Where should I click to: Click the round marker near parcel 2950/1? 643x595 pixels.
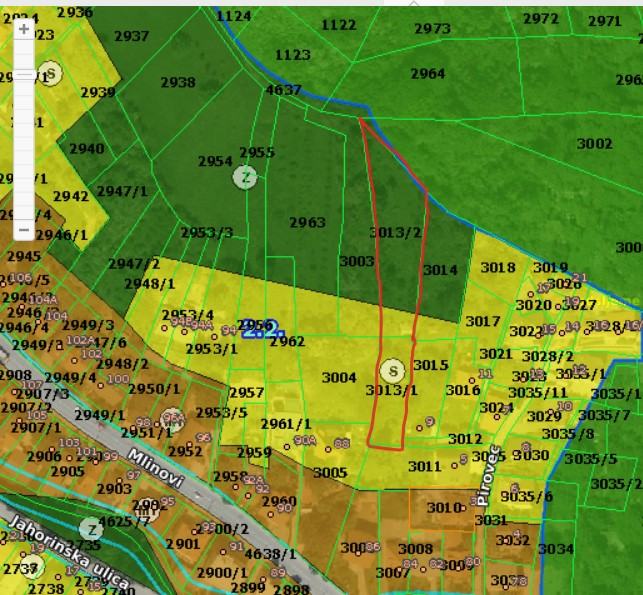[x=173, y=419]
